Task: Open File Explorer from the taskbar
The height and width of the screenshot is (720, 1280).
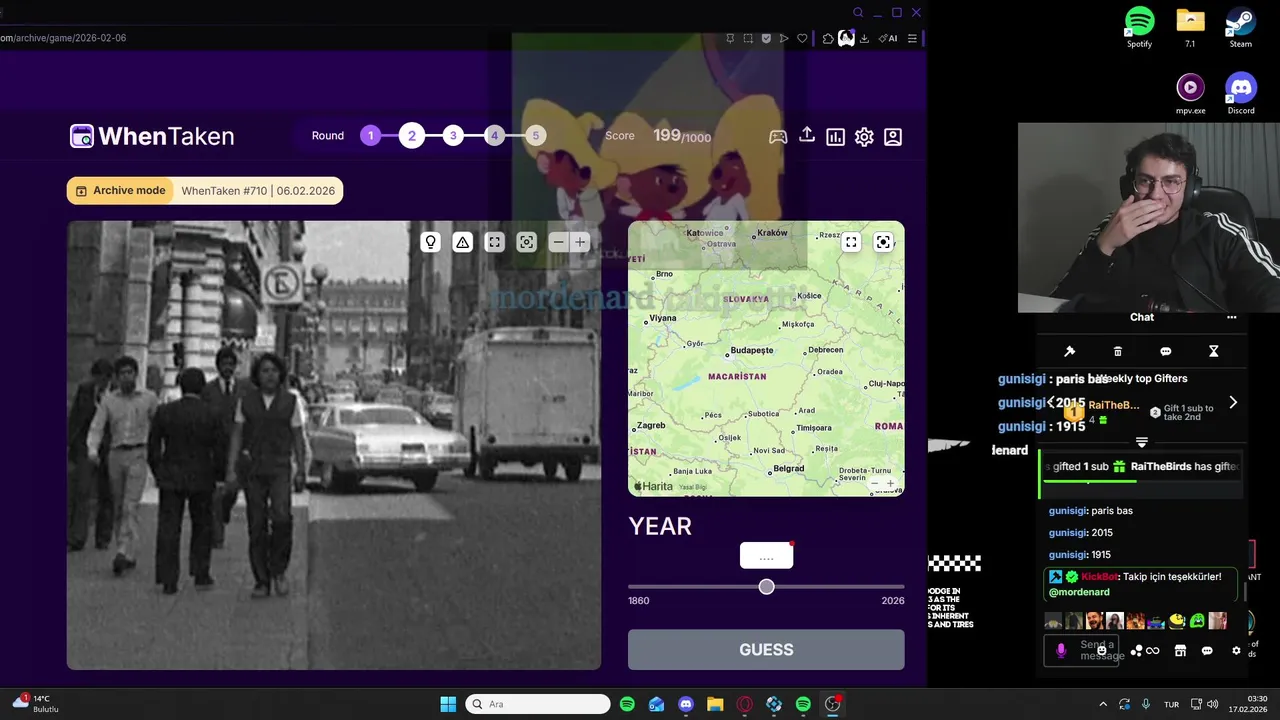Action: [715, 704]
